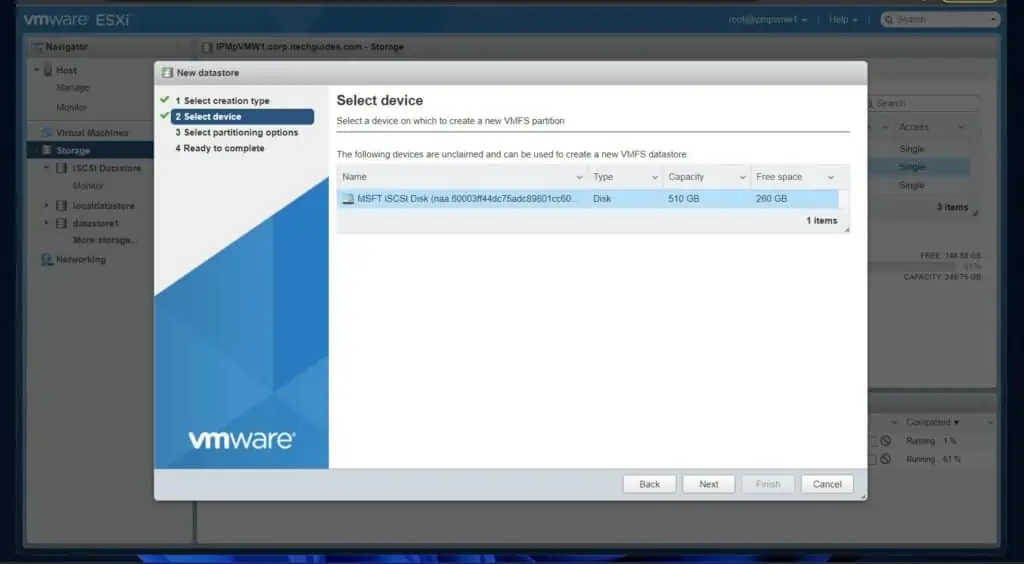This screenshot has height=564, width=1024.
Task: Click the iSCSI Datastore icon in Navigator
Action: point(61,168)
